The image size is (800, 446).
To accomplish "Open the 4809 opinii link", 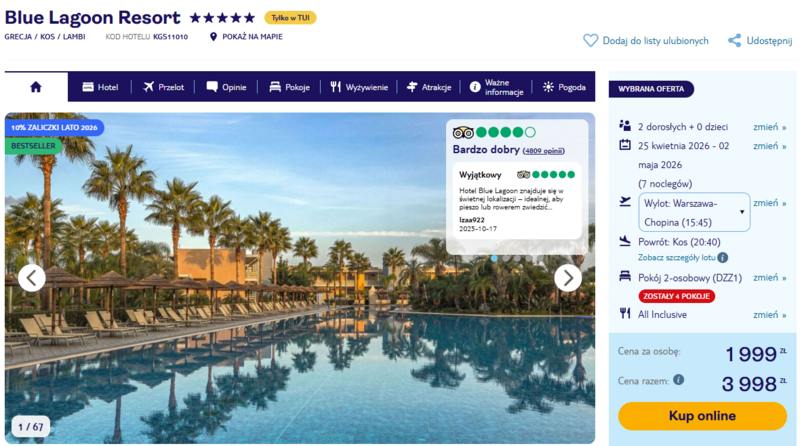I will pyautogui.click(x=543, y=151).
